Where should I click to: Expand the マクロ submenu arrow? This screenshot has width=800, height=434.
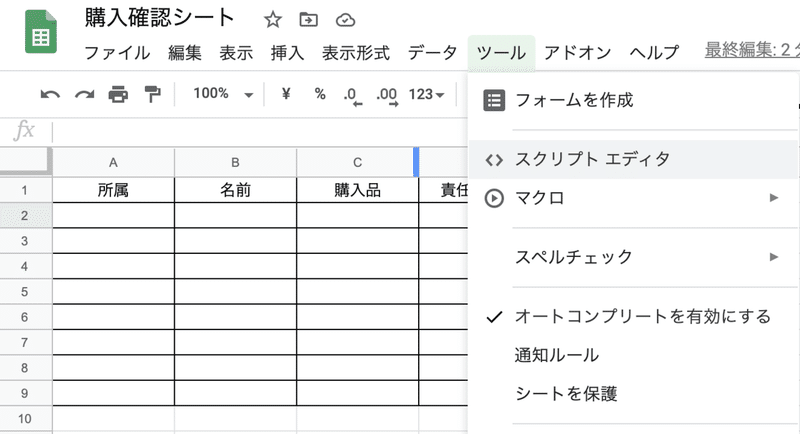[x=774, y=198]
